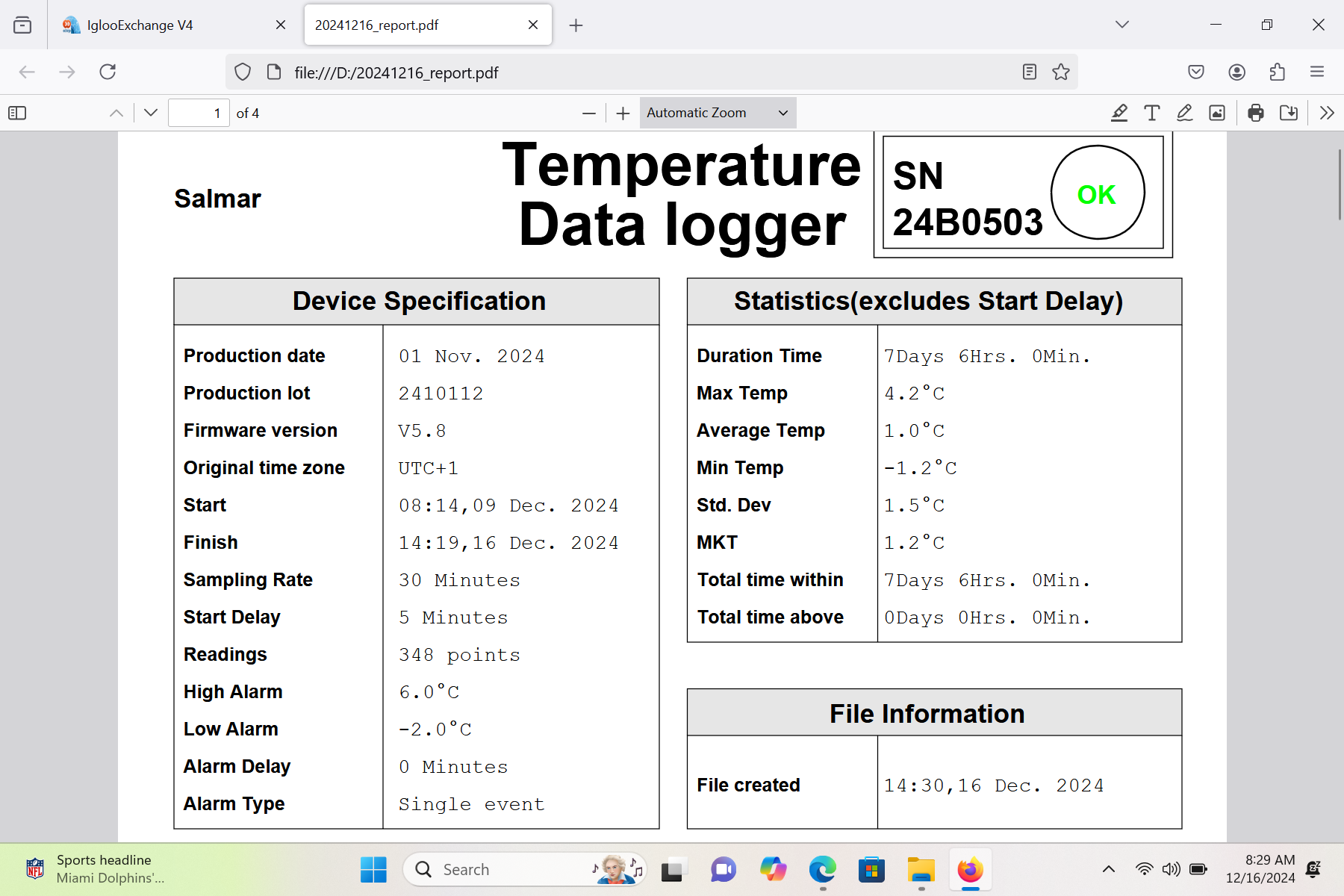The width and height of the screenshot is (1344, 896).
Task: Open the Wi-Fi network status icon
Action: pyautogui.click(x=1144, y=869)
